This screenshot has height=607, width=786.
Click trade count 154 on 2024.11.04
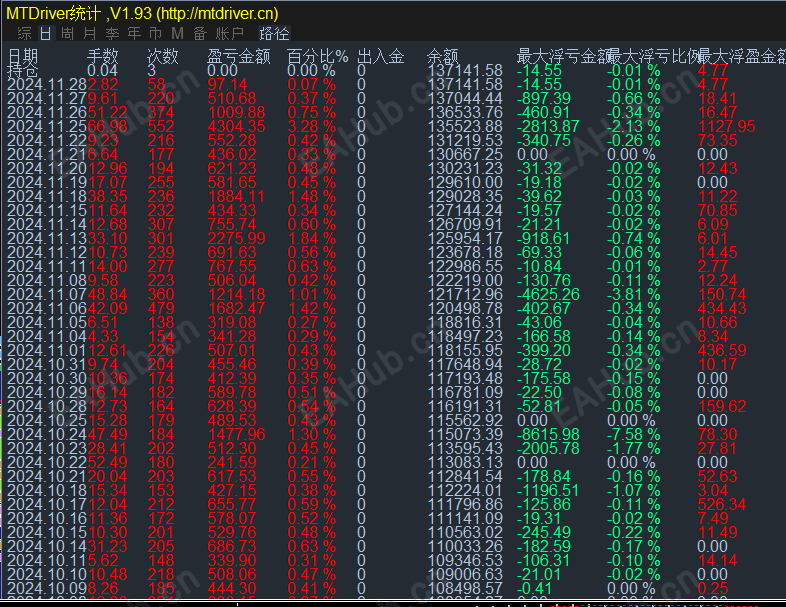pyautogui.click(x=161, y=337)
